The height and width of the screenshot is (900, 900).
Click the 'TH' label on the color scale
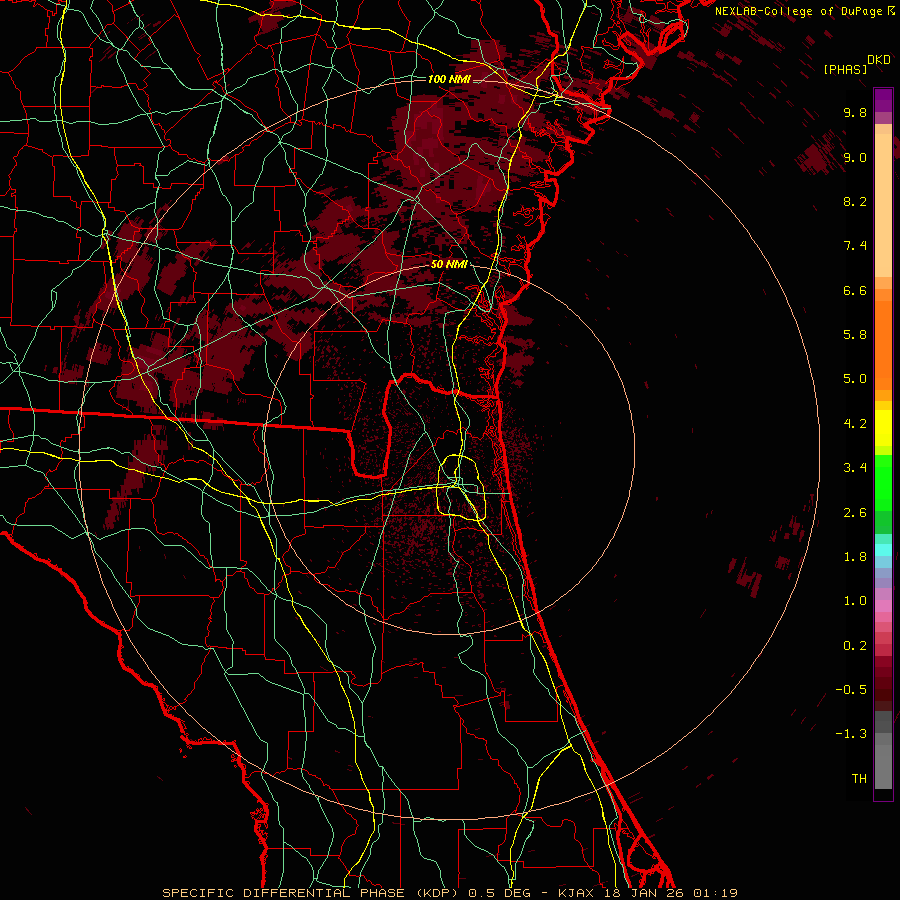tap(859, 779)
